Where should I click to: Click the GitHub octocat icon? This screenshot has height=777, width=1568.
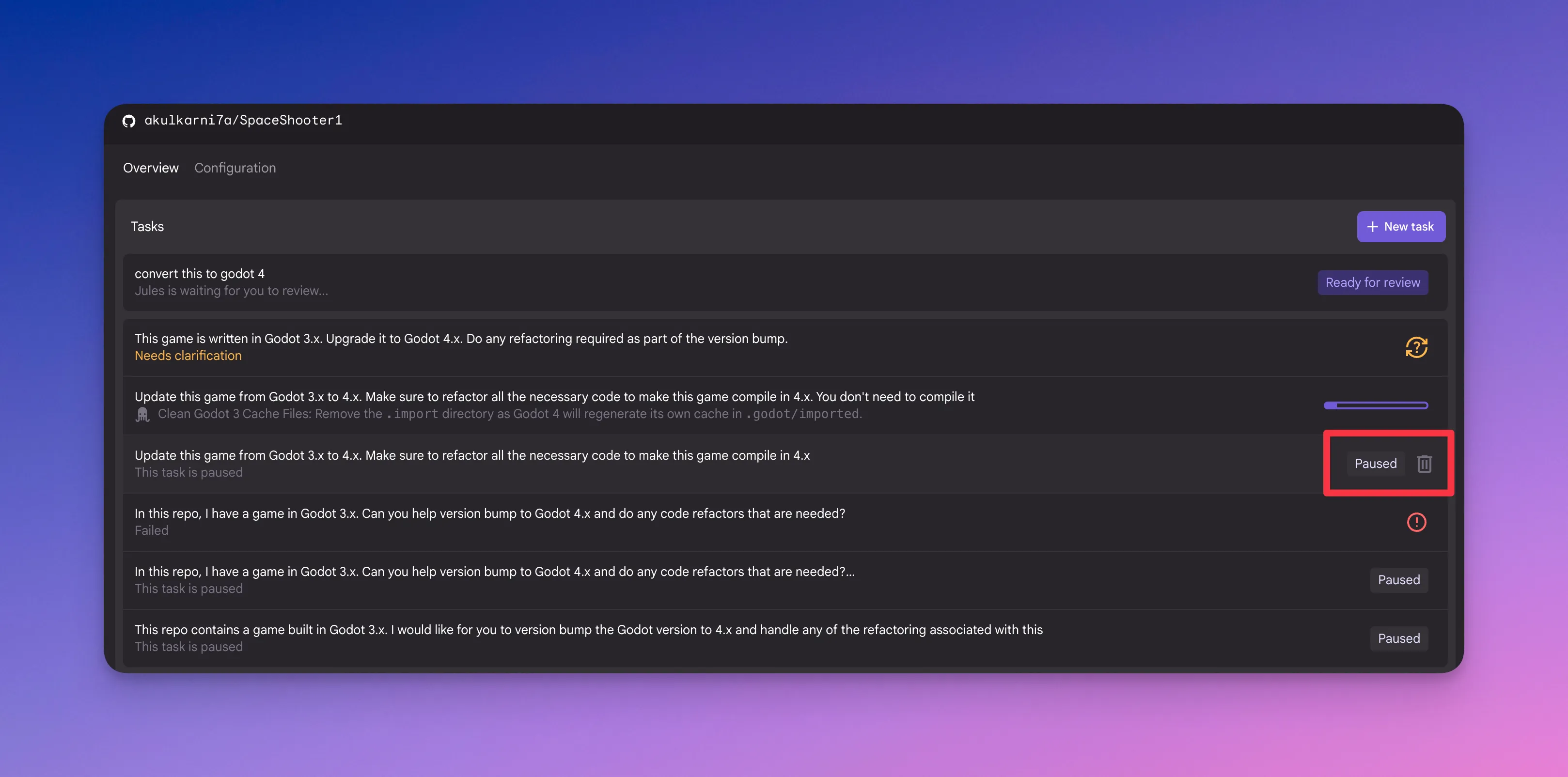[128, 121]
